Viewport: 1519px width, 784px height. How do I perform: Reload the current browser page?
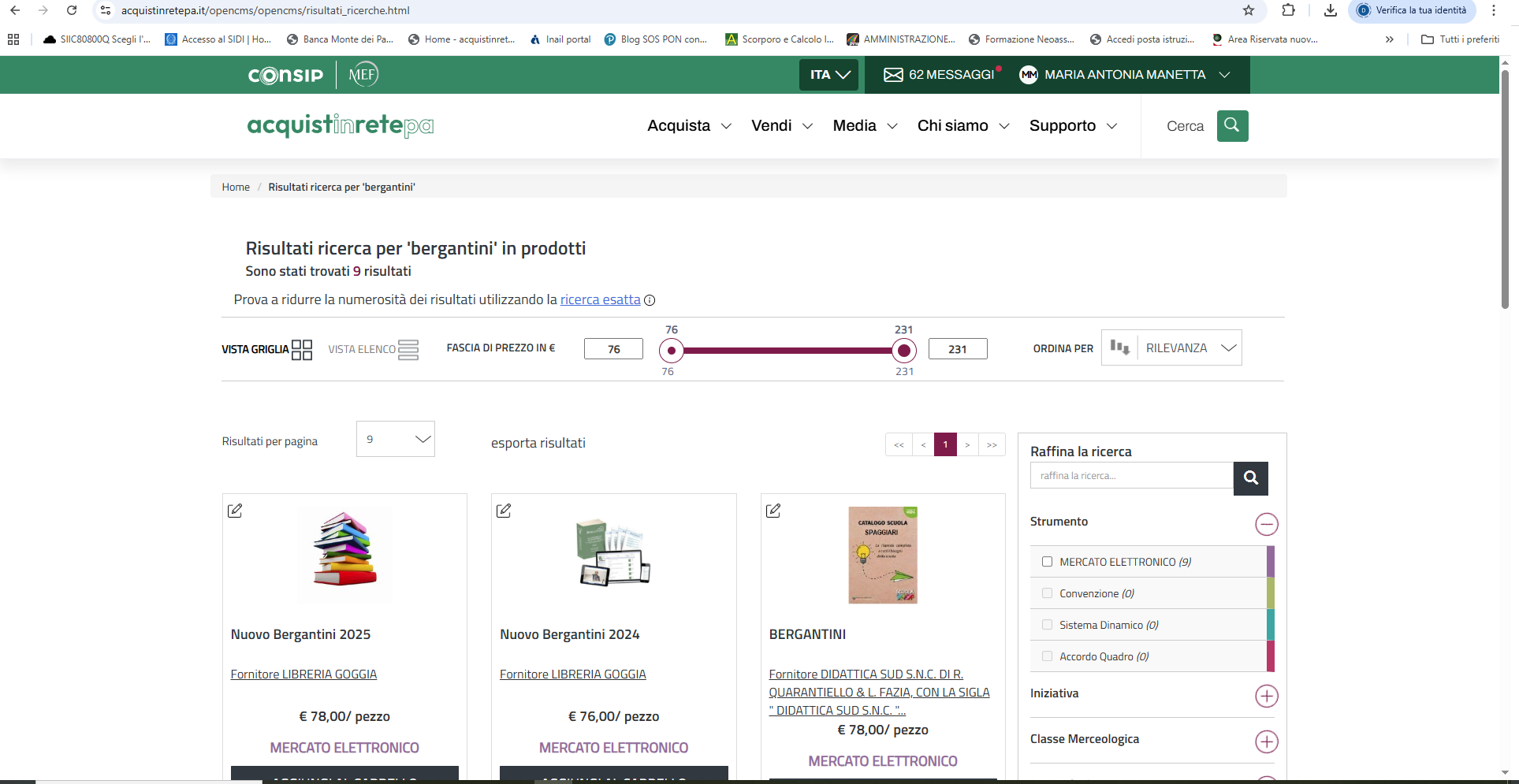(72, 10)
